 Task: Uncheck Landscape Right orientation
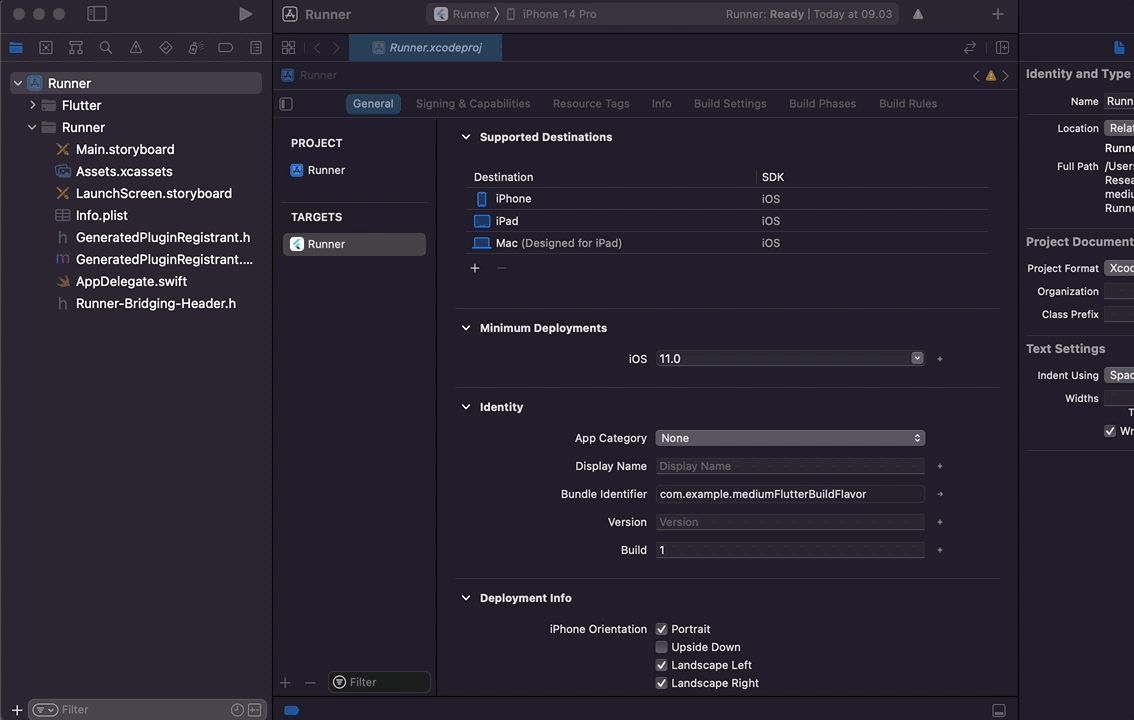661,683
